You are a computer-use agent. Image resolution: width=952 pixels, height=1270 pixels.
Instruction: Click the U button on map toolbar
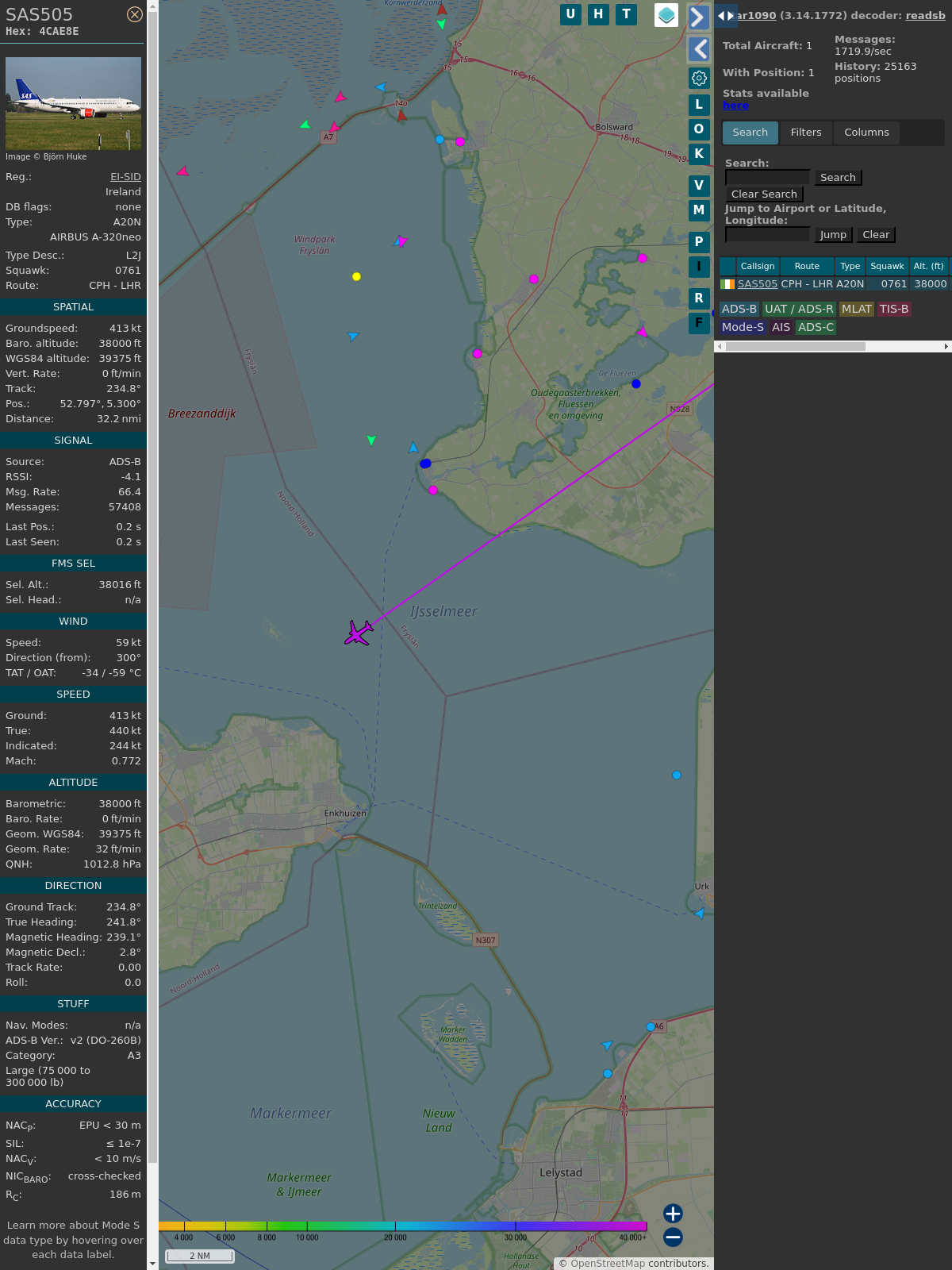click(570, 14)
